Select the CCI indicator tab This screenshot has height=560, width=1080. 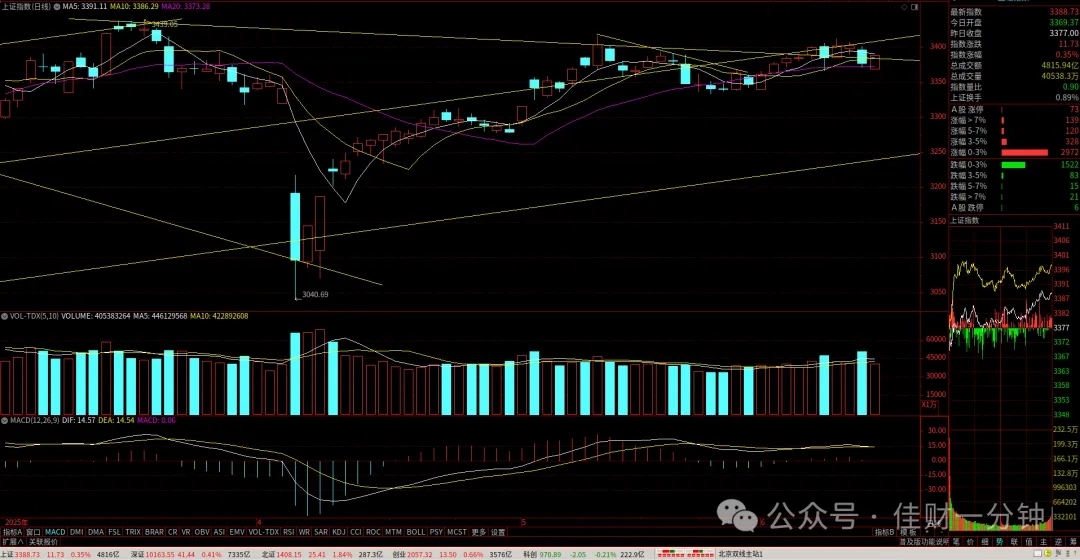click(x=355, y=532)
